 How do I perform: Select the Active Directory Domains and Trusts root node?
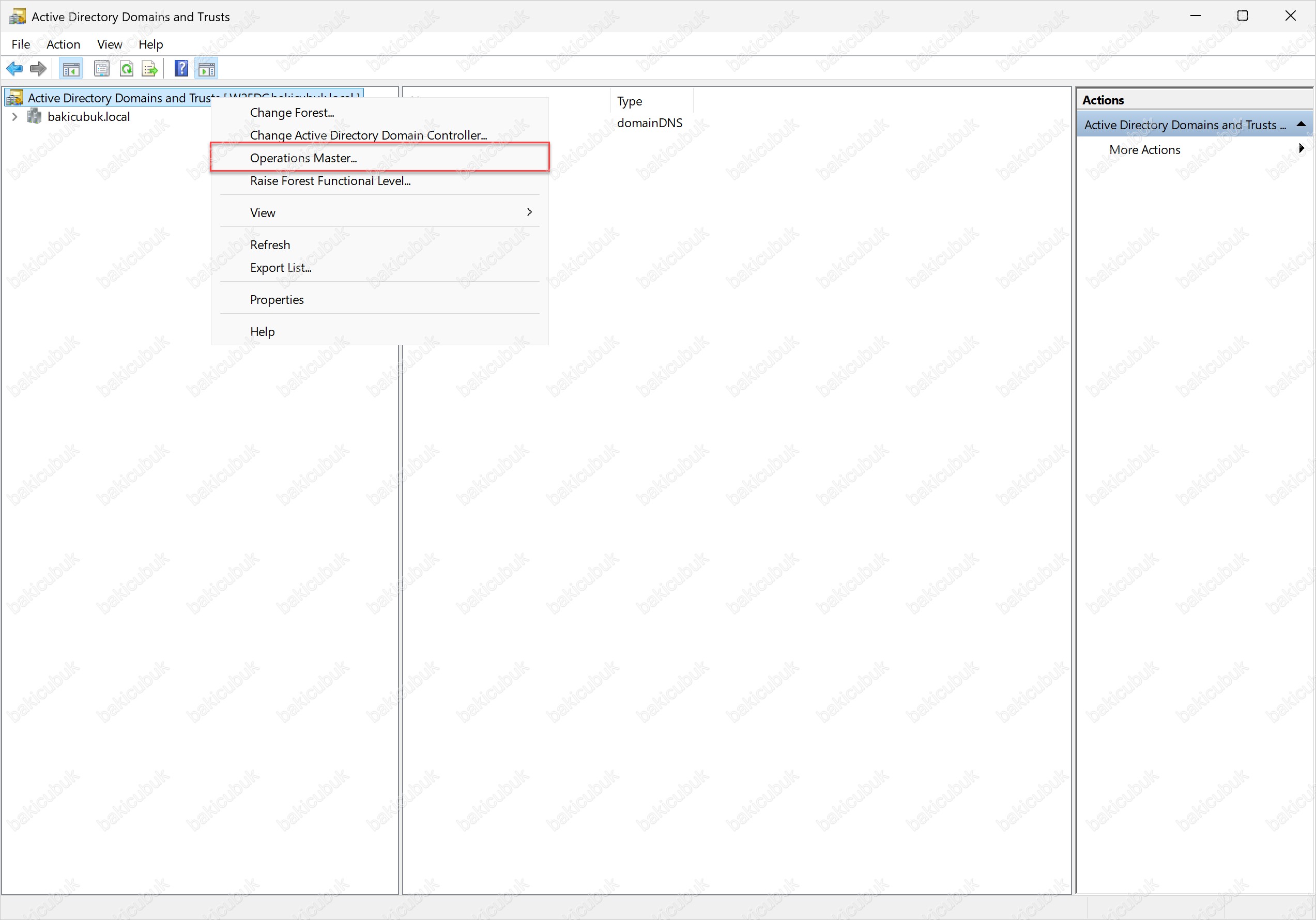[x=184, y=98]
